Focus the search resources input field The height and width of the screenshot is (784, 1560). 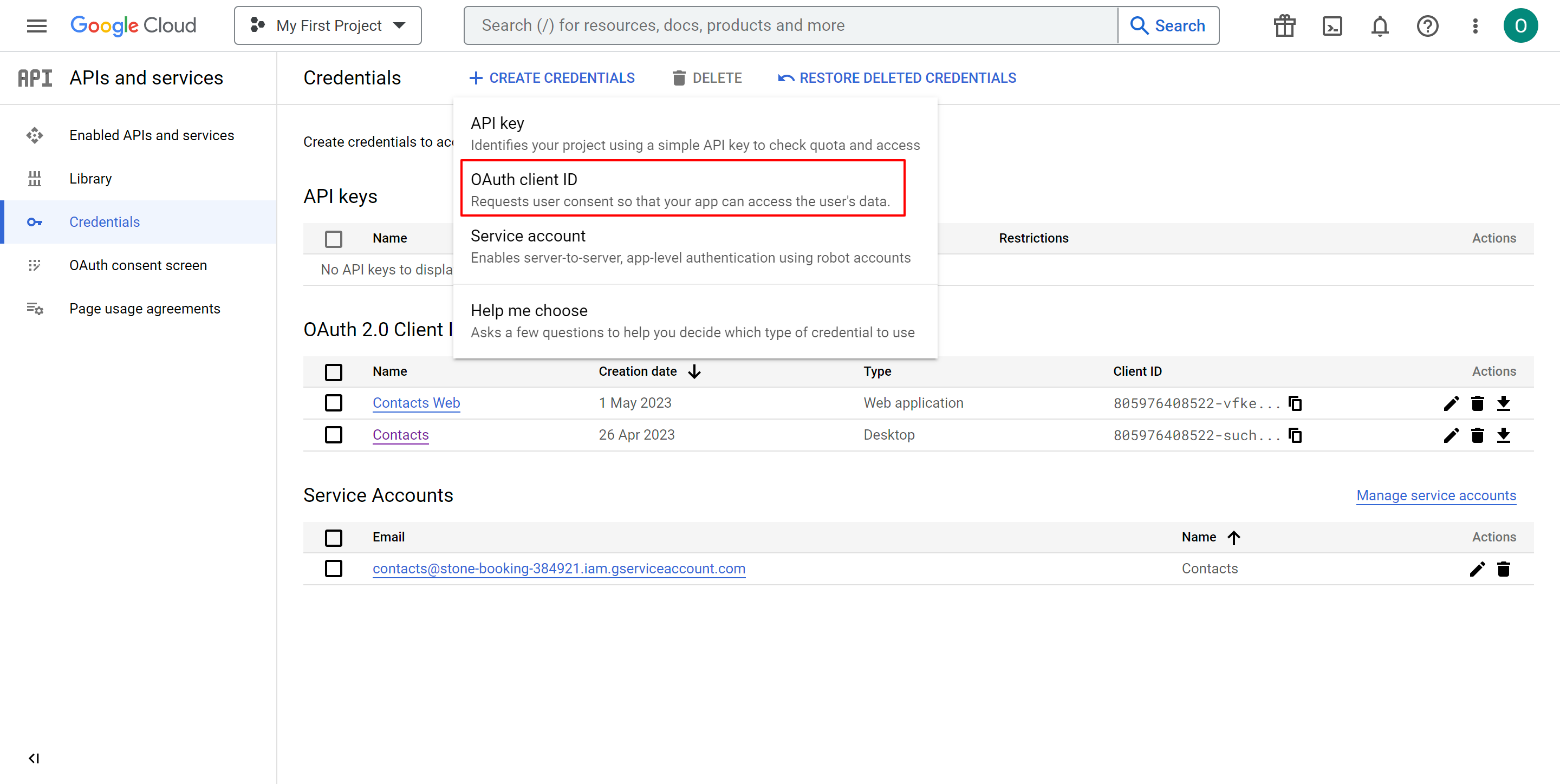point(791,25)
